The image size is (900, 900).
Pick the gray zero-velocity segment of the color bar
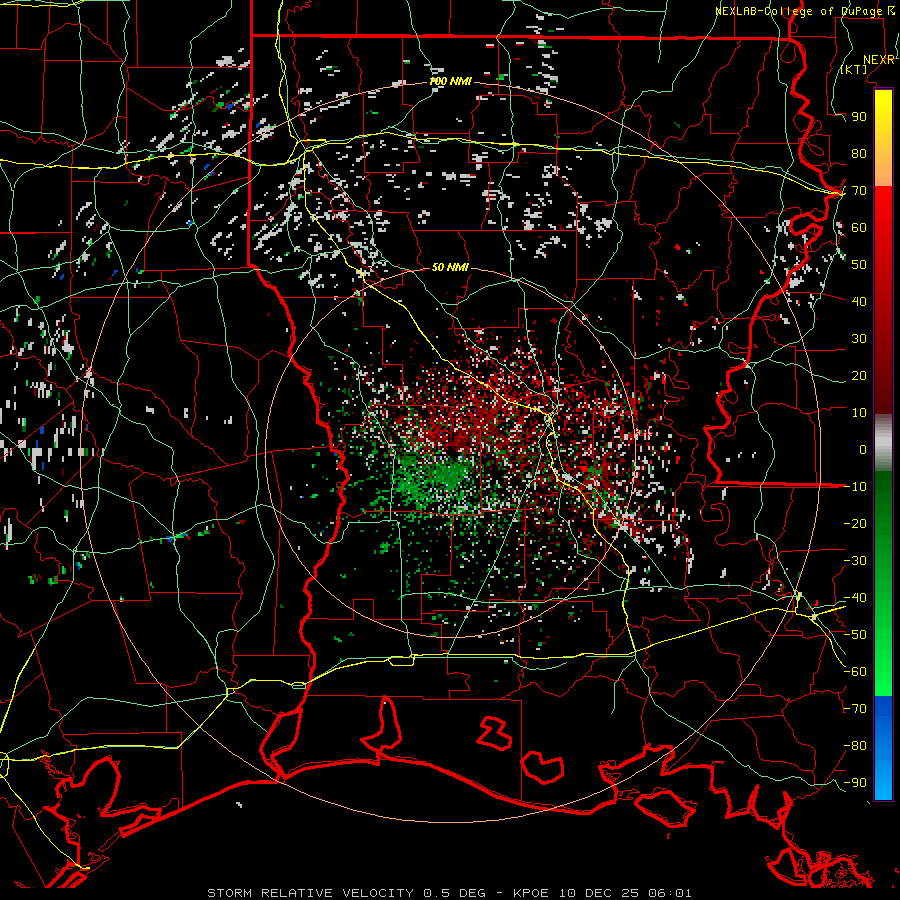pos(883,443)
